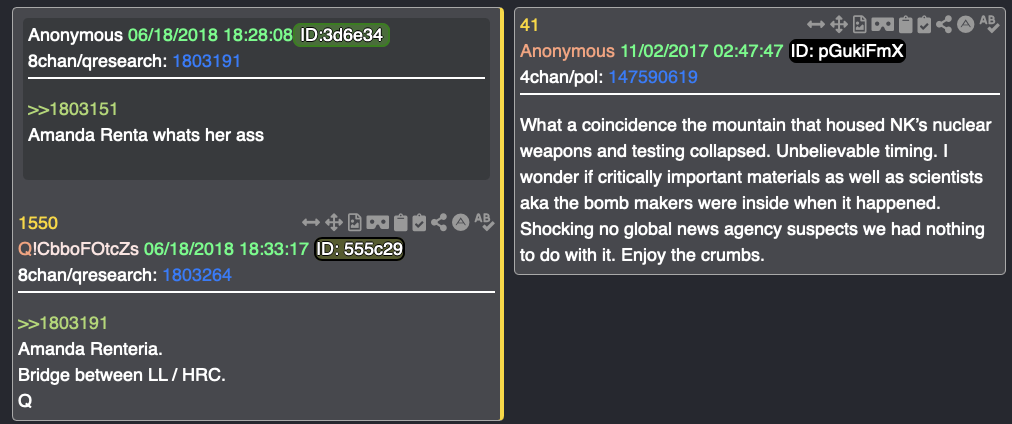The height and width of the screenshot is (424, 1012).
Task: Click the share icon on post 1550
Action: coord(439,223)
